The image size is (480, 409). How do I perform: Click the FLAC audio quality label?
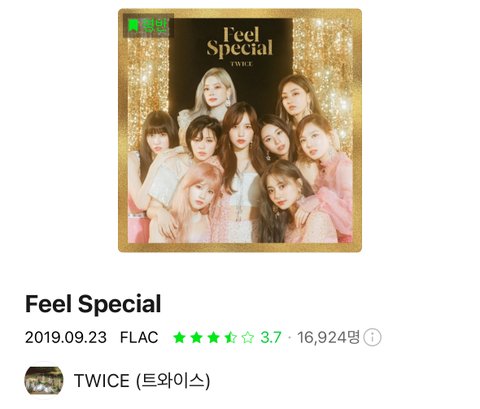click(139, 337)
